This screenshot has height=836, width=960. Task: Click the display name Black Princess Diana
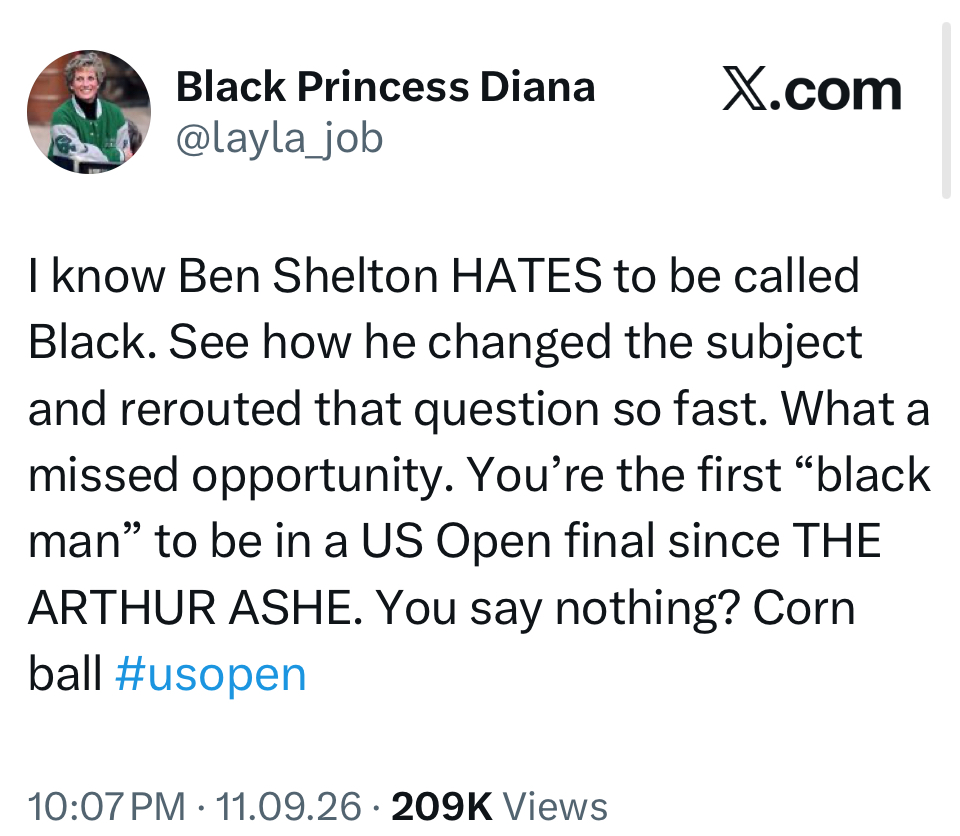tap(385, 86)
